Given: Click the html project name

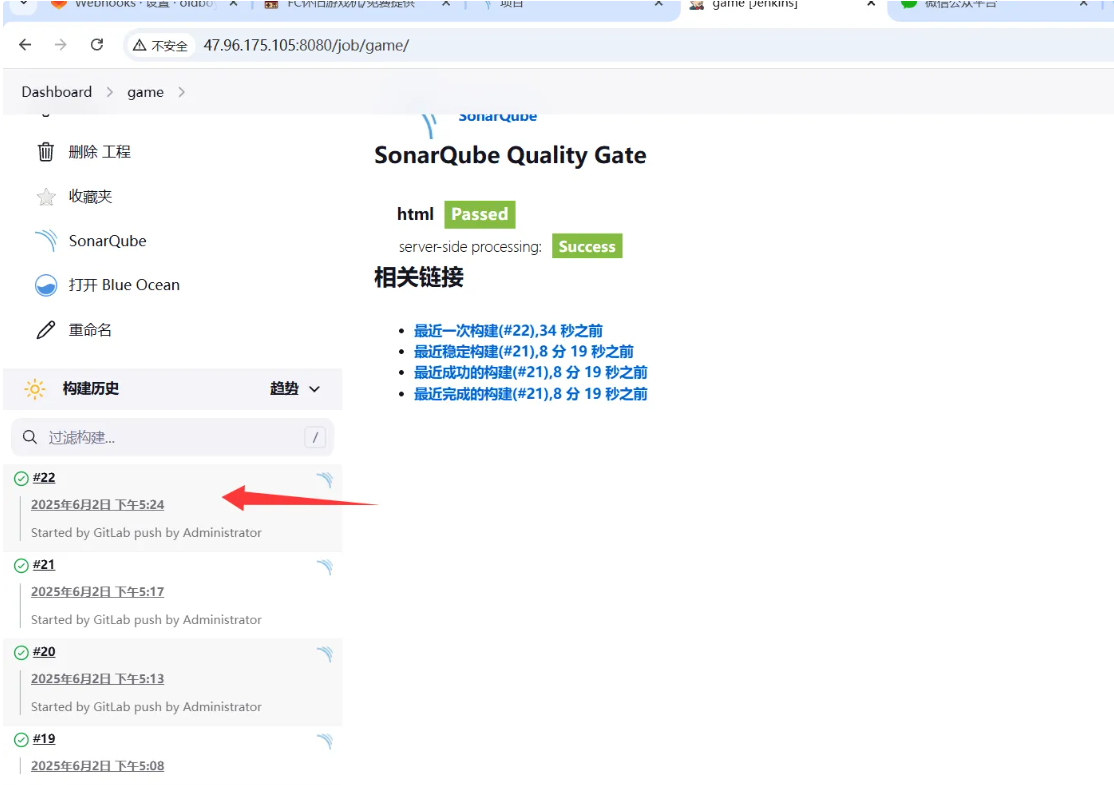Looking at the screenshot, I should click(415, 214).
